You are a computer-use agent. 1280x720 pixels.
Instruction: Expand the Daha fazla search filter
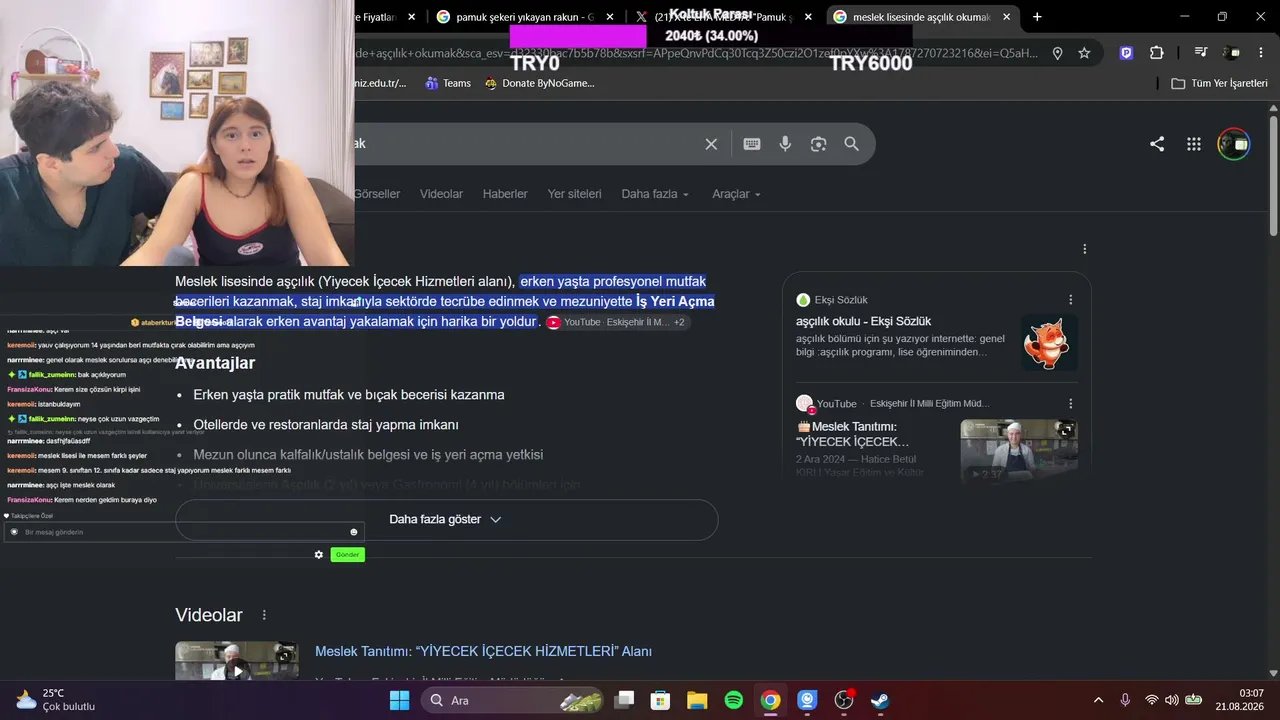655,194
